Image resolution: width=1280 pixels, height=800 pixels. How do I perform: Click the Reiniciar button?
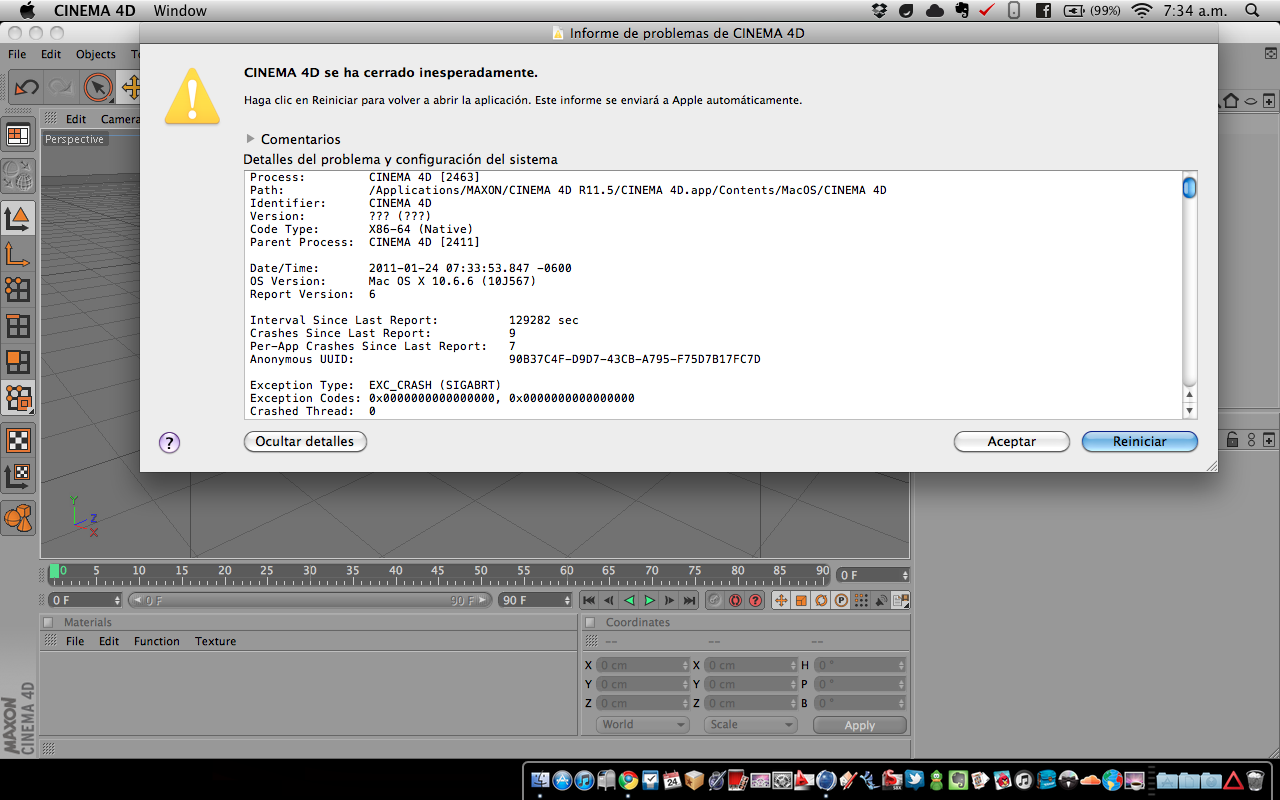tap(1139, 441)
